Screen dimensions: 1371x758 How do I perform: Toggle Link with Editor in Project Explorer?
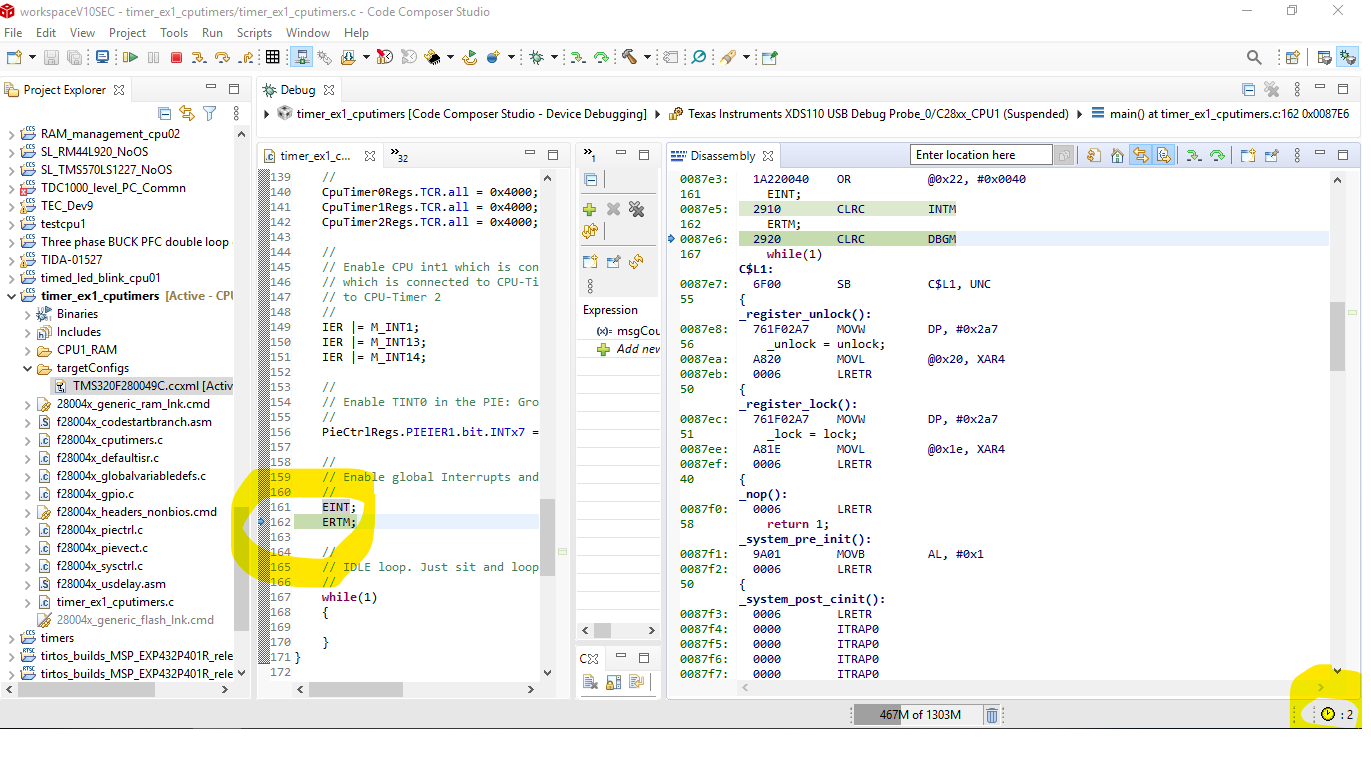[x=187, y=114]
